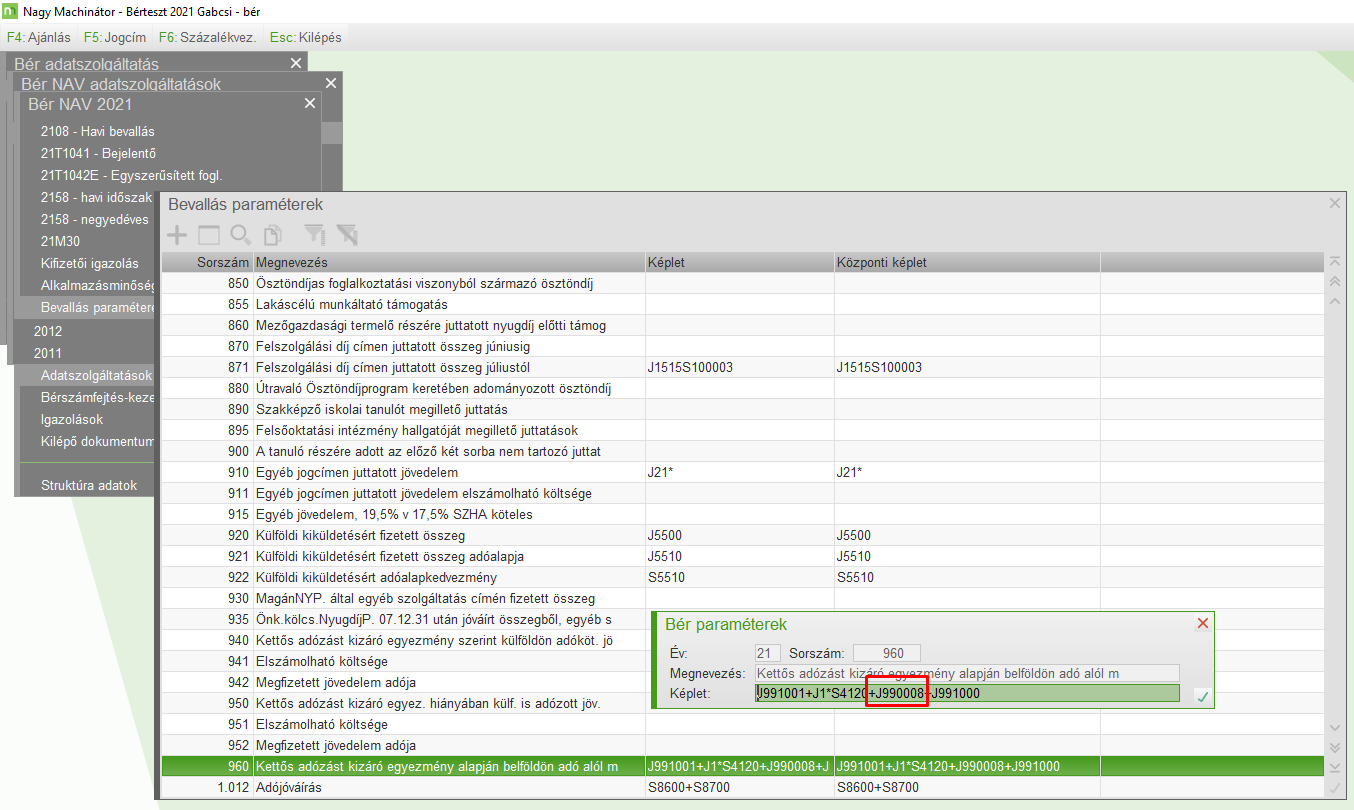Image resolution: width=1354 pixels, height=810 pixels.
Task: Sort by Sorszám column header
Action: [x=207, y=262]
